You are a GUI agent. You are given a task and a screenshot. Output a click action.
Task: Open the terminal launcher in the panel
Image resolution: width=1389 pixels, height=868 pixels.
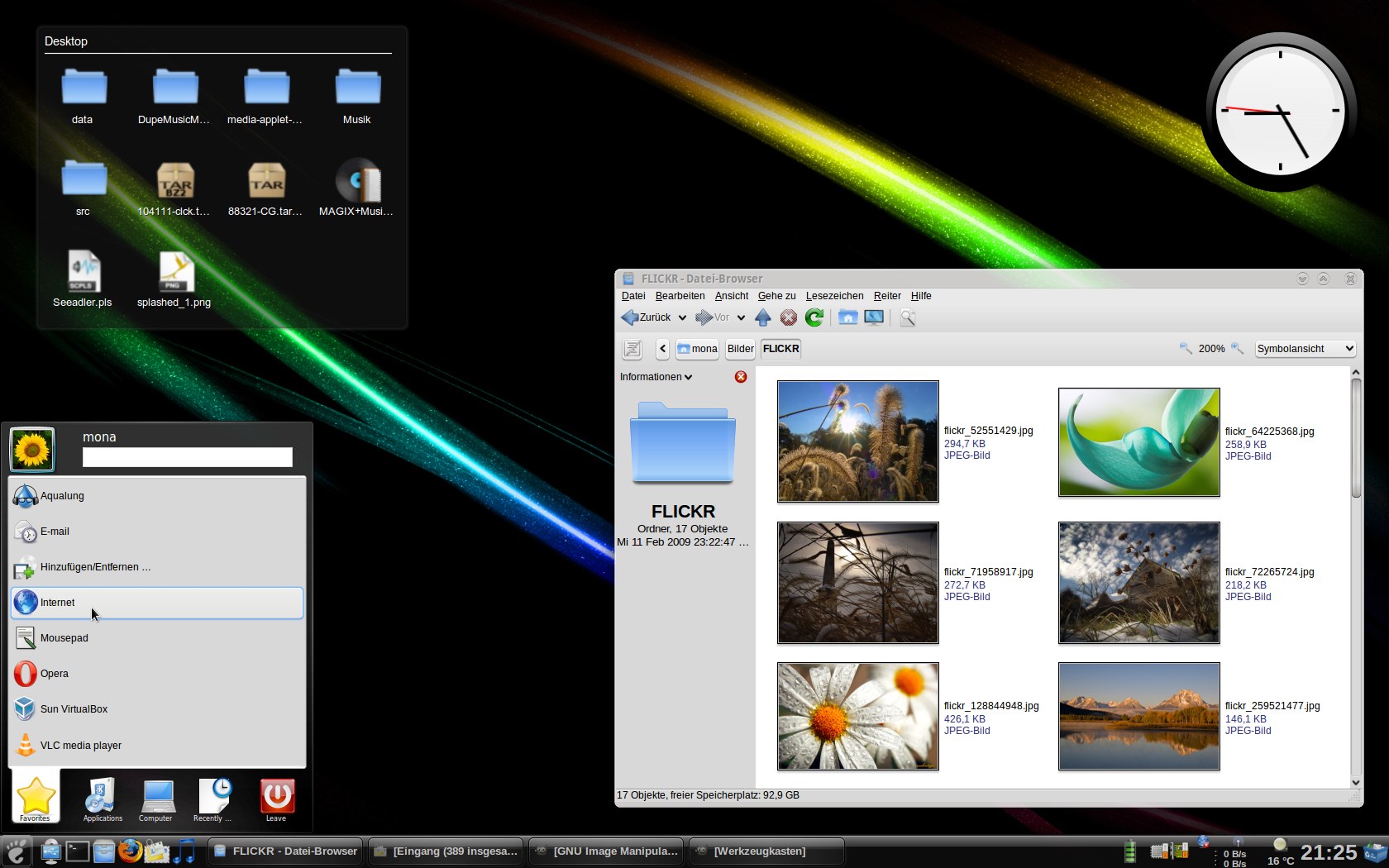coord(77,851)
